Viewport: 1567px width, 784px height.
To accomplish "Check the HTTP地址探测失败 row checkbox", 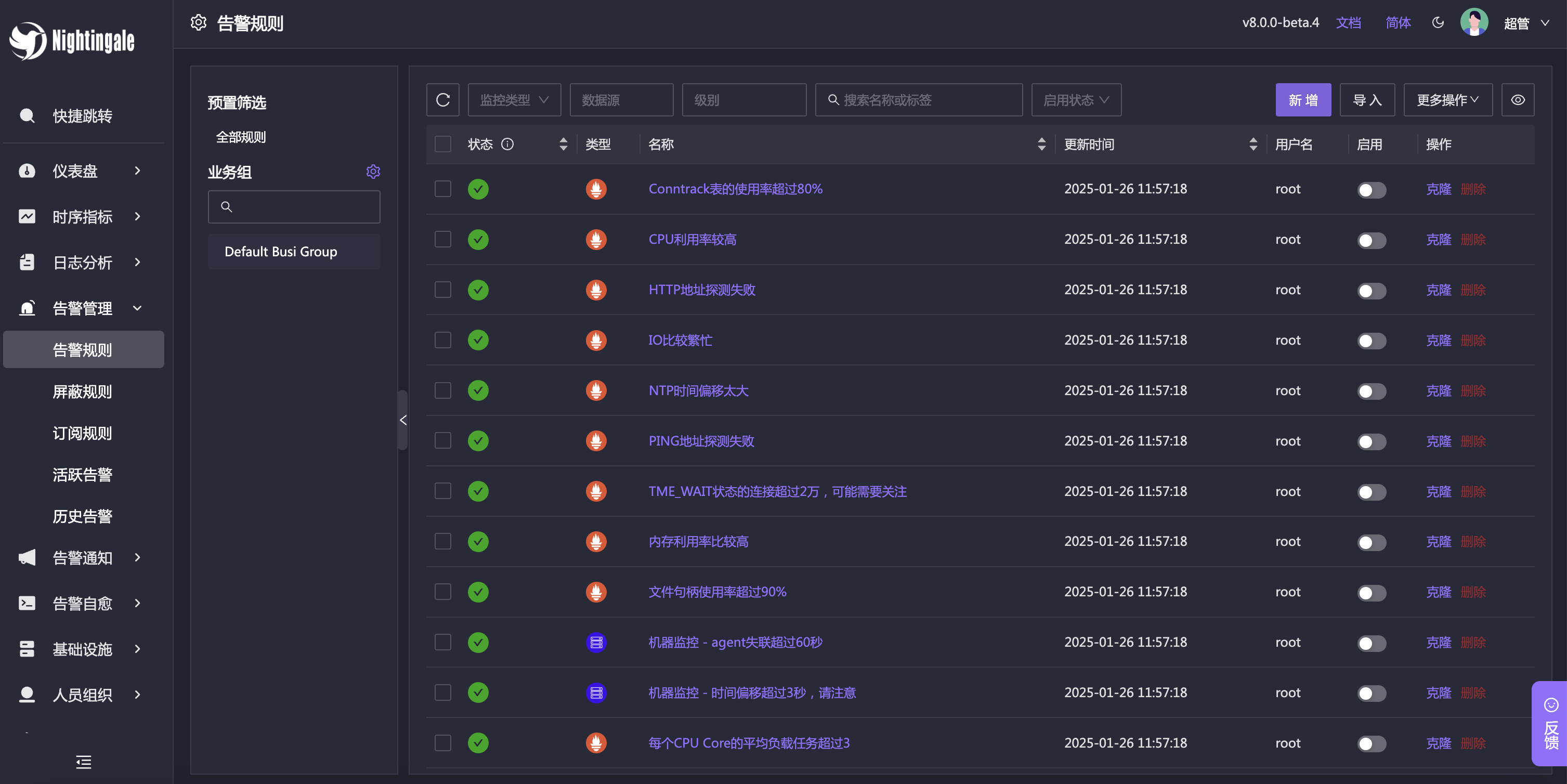I will pos(443,290).
